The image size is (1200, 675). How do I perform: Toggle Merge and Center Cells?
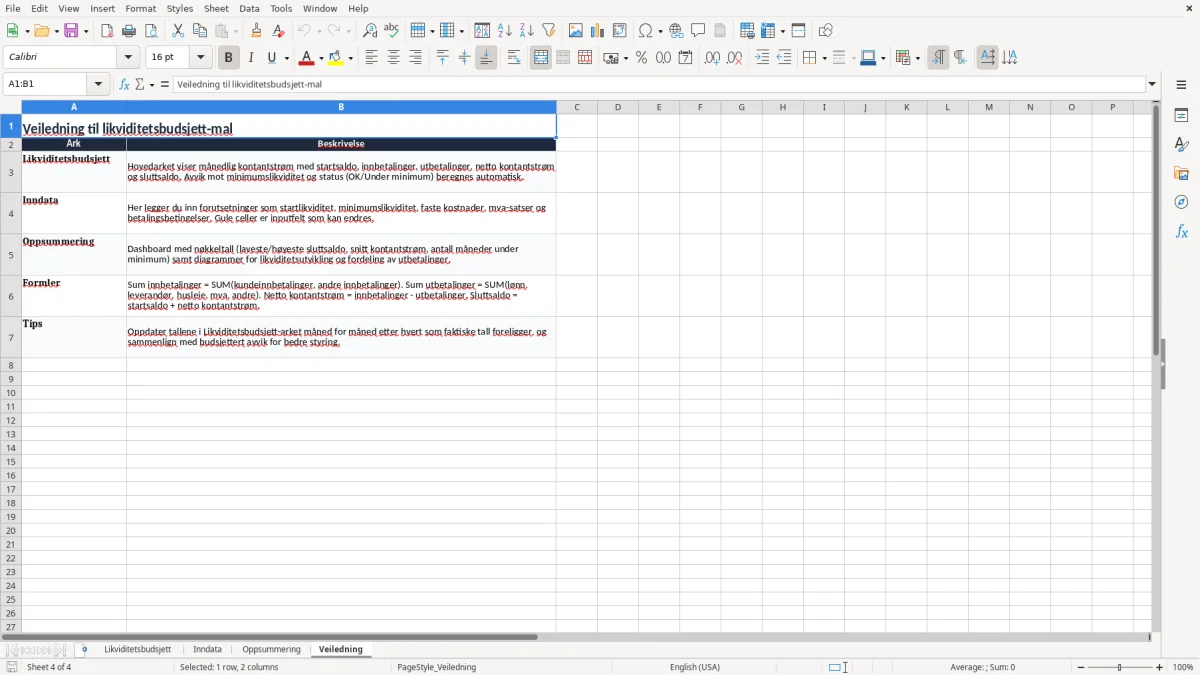541,58
